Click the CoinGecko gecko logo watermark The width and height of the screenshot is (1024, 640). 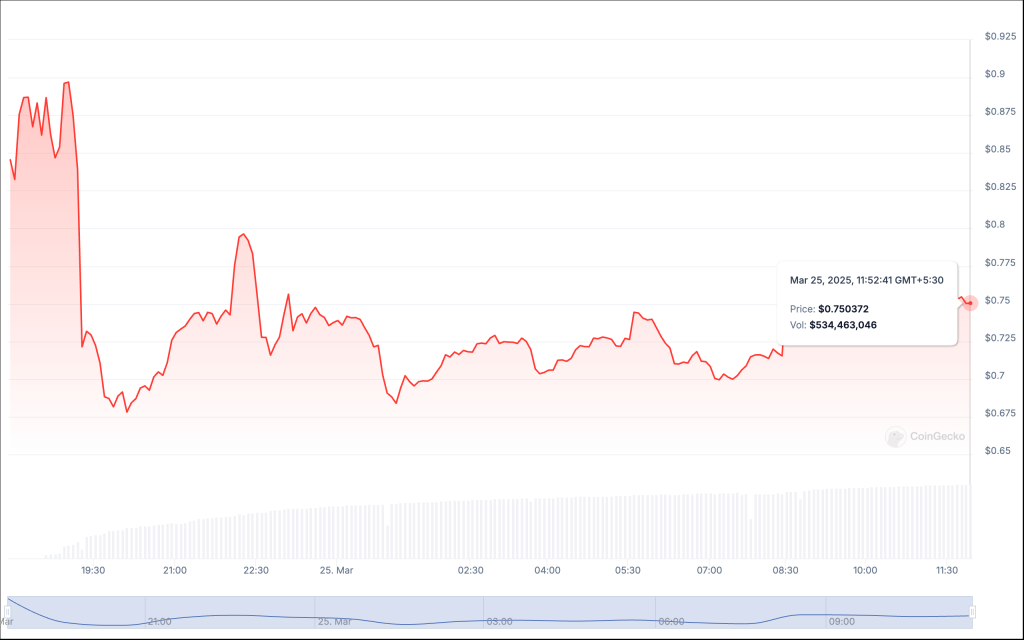pos(895,436)
